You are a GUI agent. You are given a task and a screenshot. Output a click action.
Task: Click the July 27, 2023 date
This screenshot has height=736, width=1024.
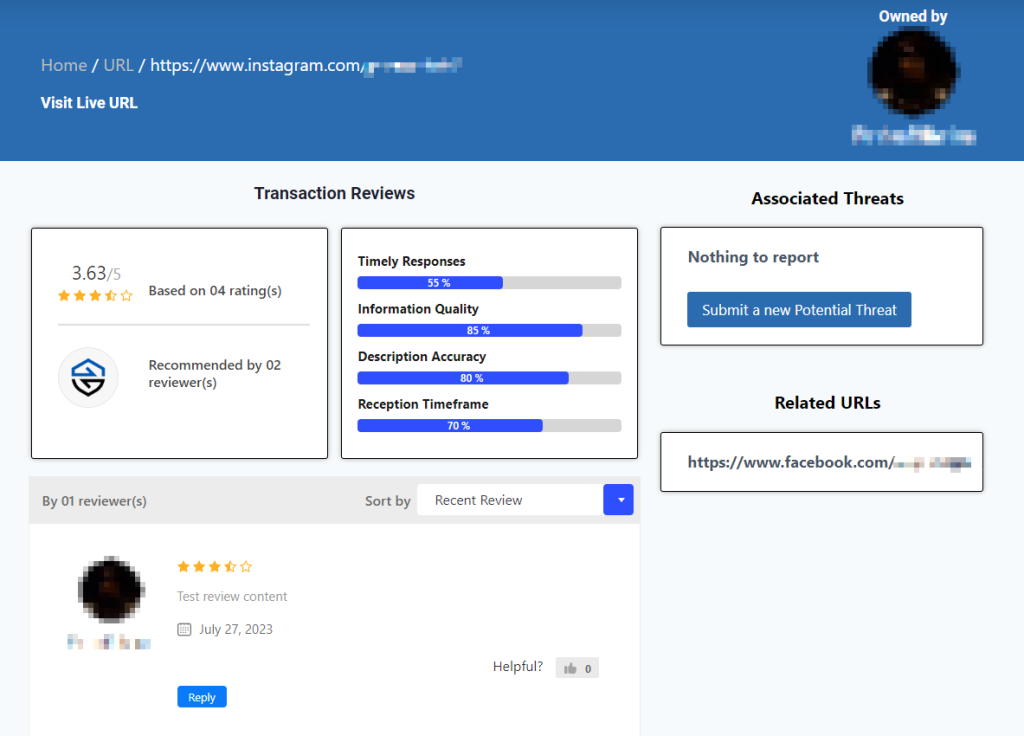(236, 630)
